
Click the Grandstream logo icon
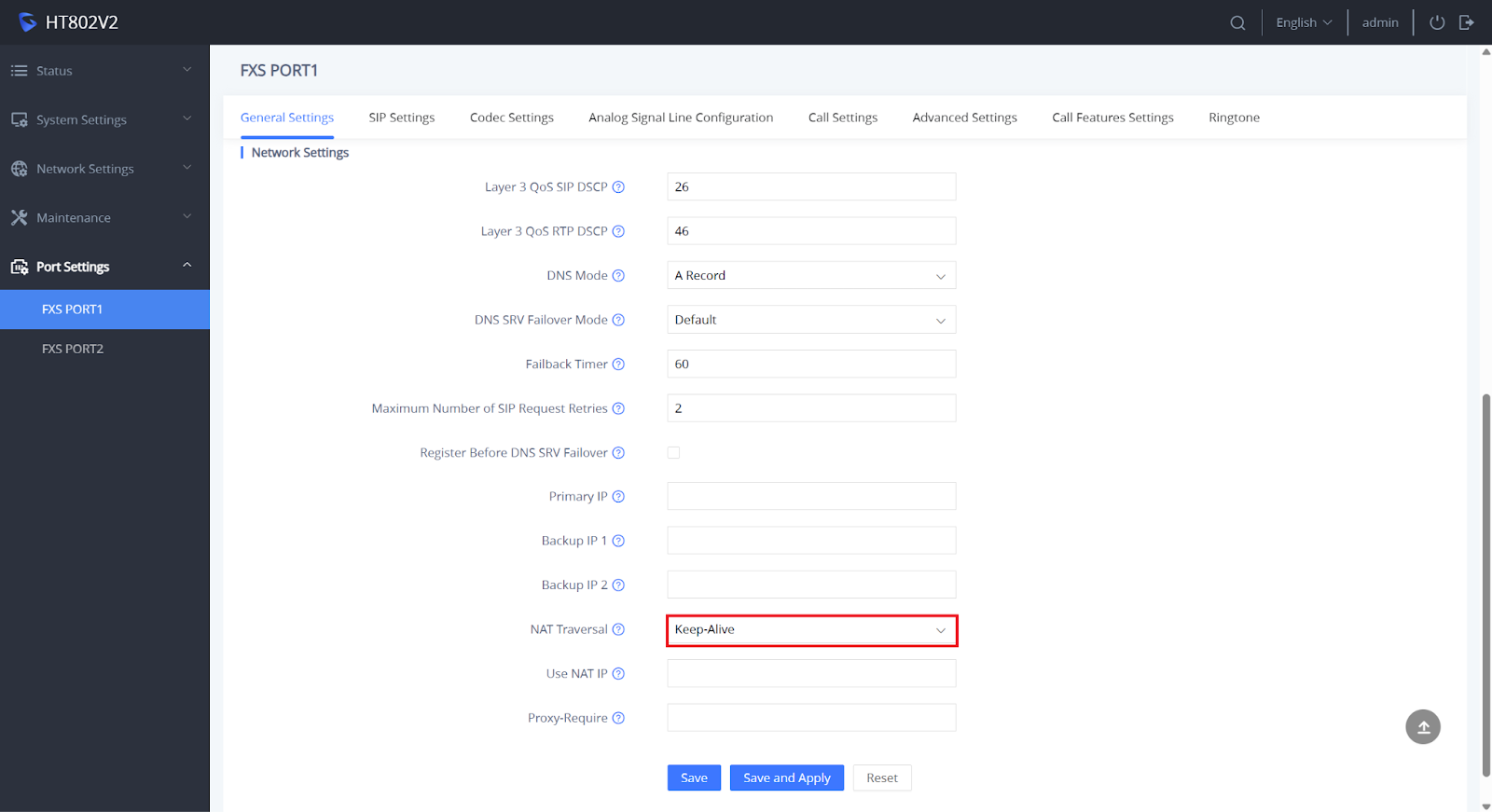(27, 22)
